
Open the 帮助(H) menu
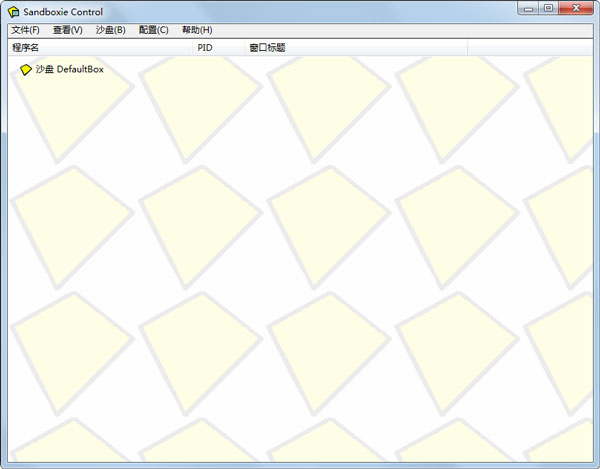(197, 30)
